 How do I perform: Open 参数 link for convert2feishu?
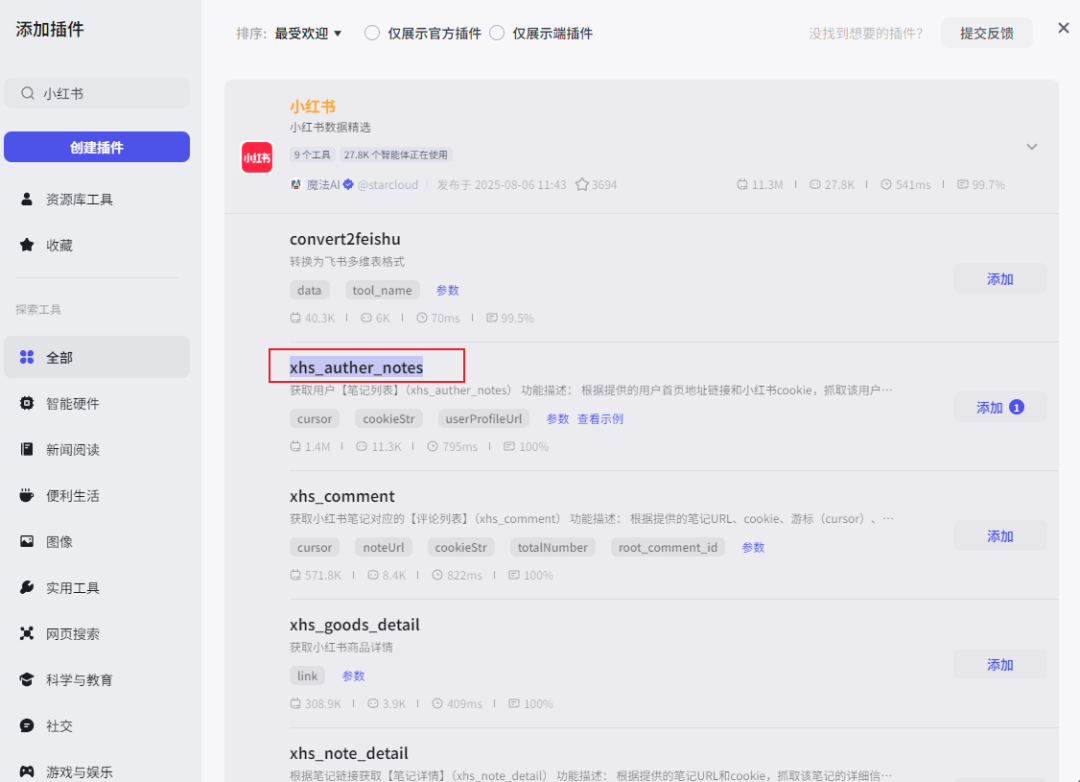(447, 290)
